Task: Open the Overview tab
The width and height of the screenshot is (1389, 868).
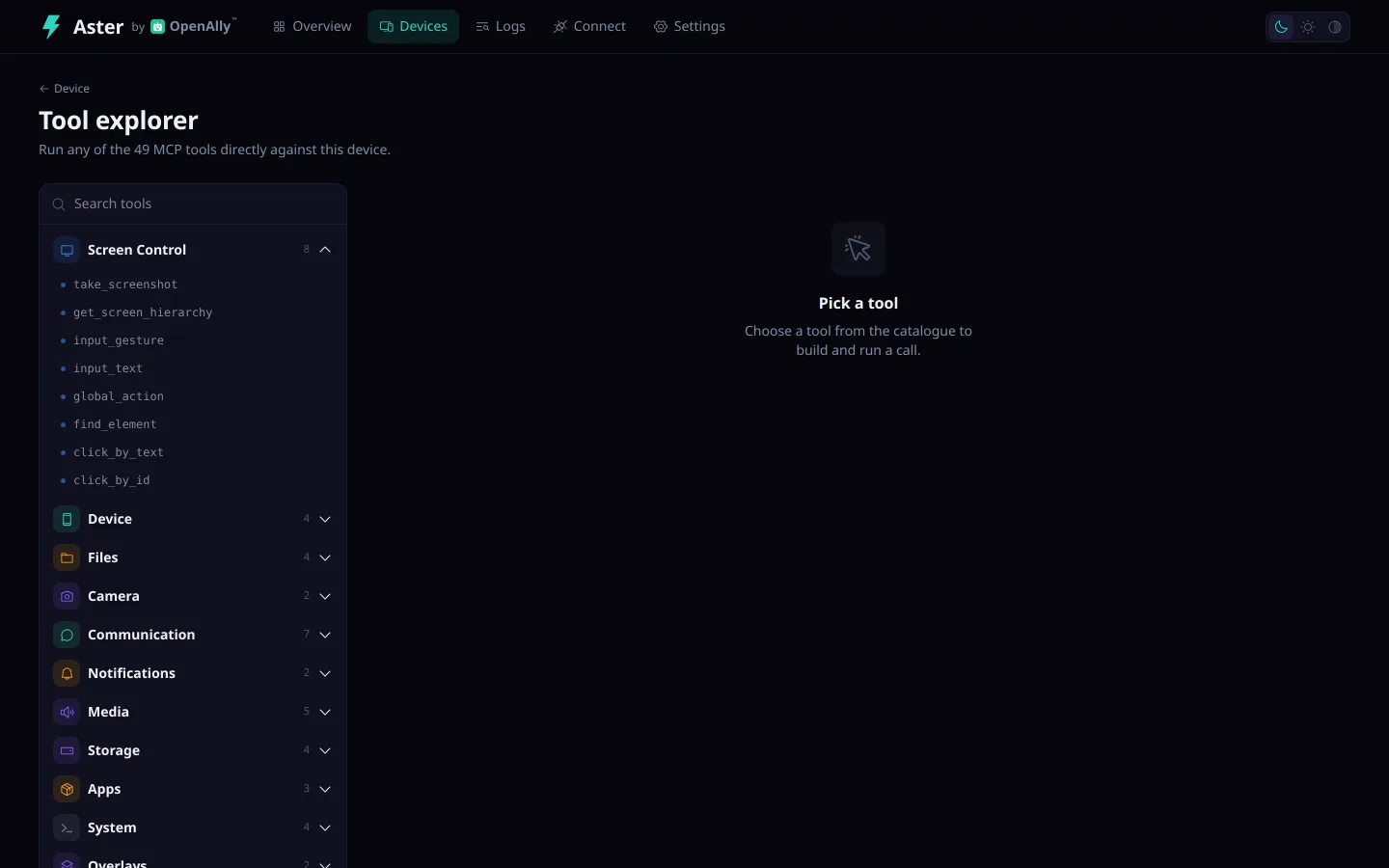Action: coord(313,27)
